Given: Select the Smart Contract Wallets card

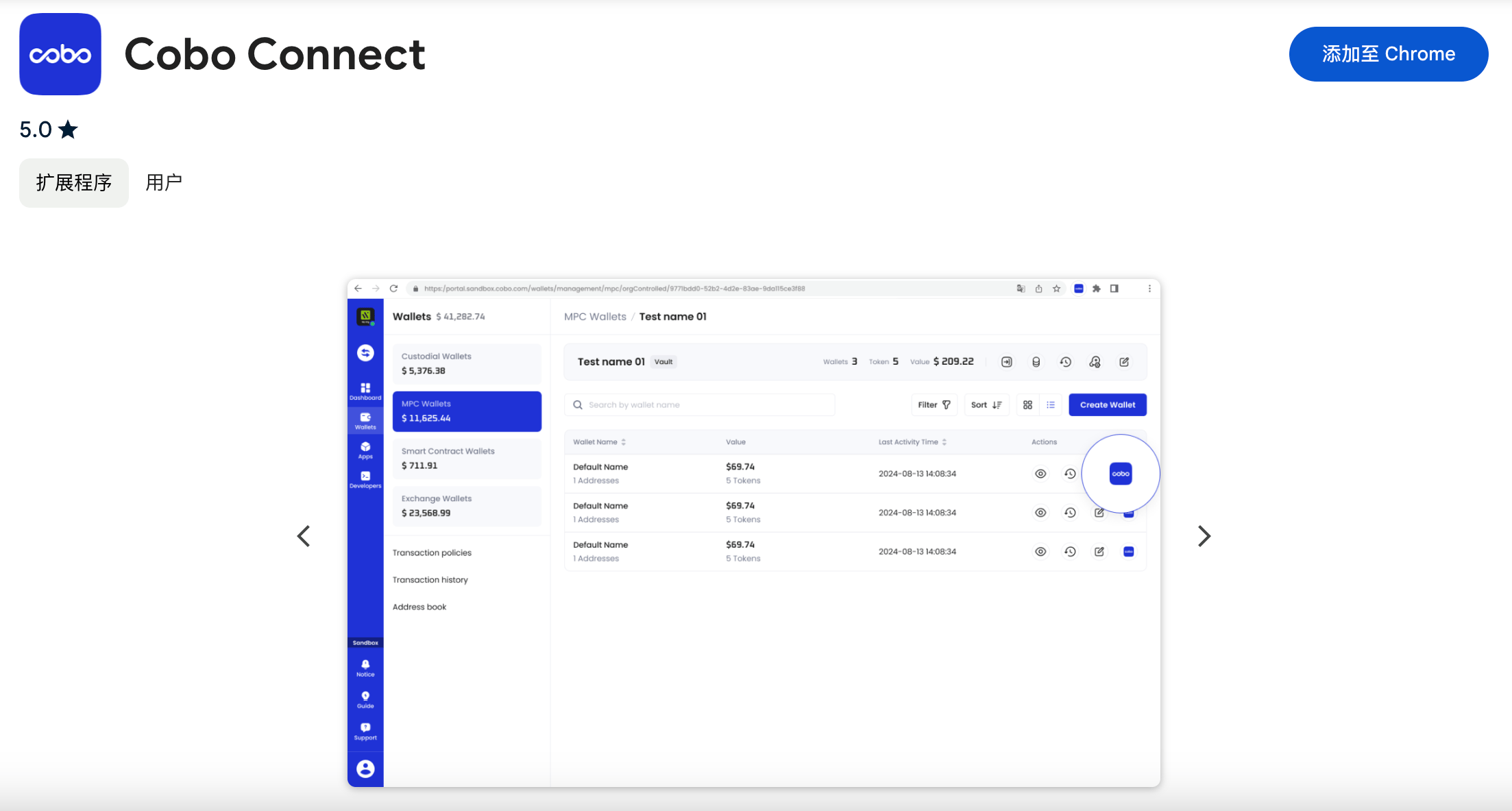Looking at the screenshot, I should (x=467, y=459).
